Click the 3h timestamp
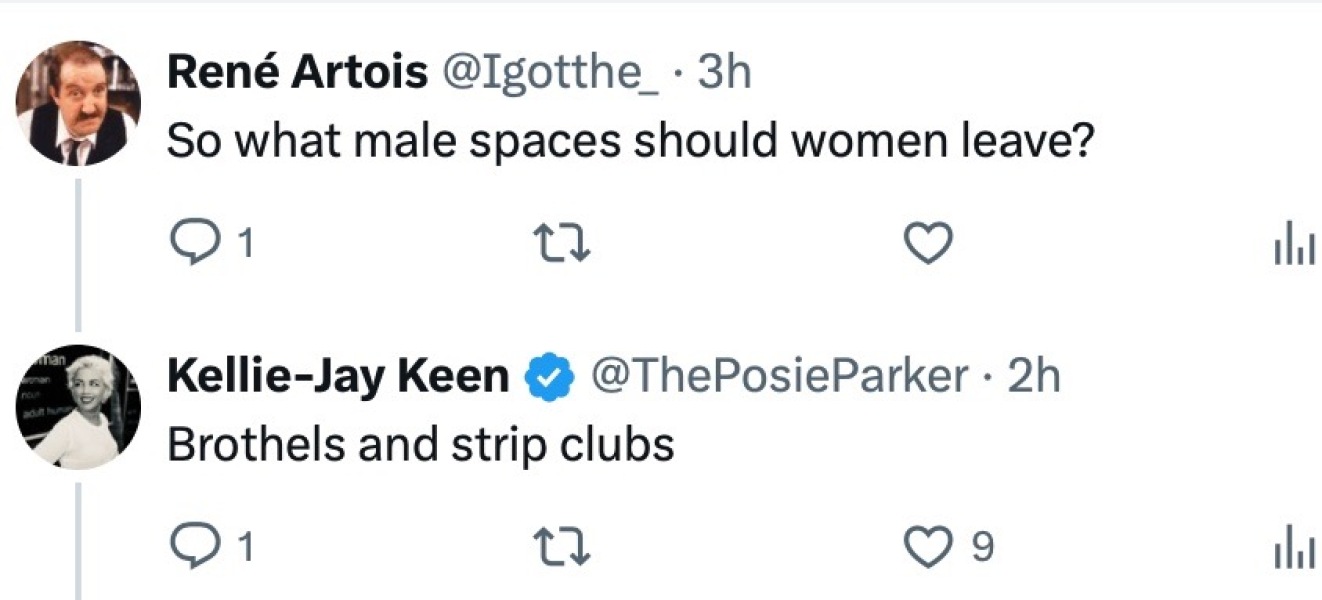1322x600 pixels. pyautogui.click(x=723, y=73)
